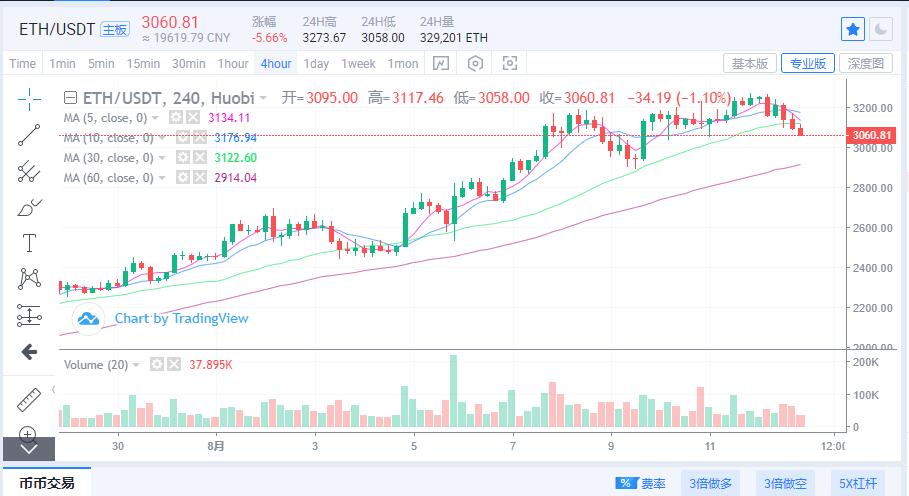Open the pattern drawing tool
Viewport: 909px width, 496px height.
(x=29, y=279)
